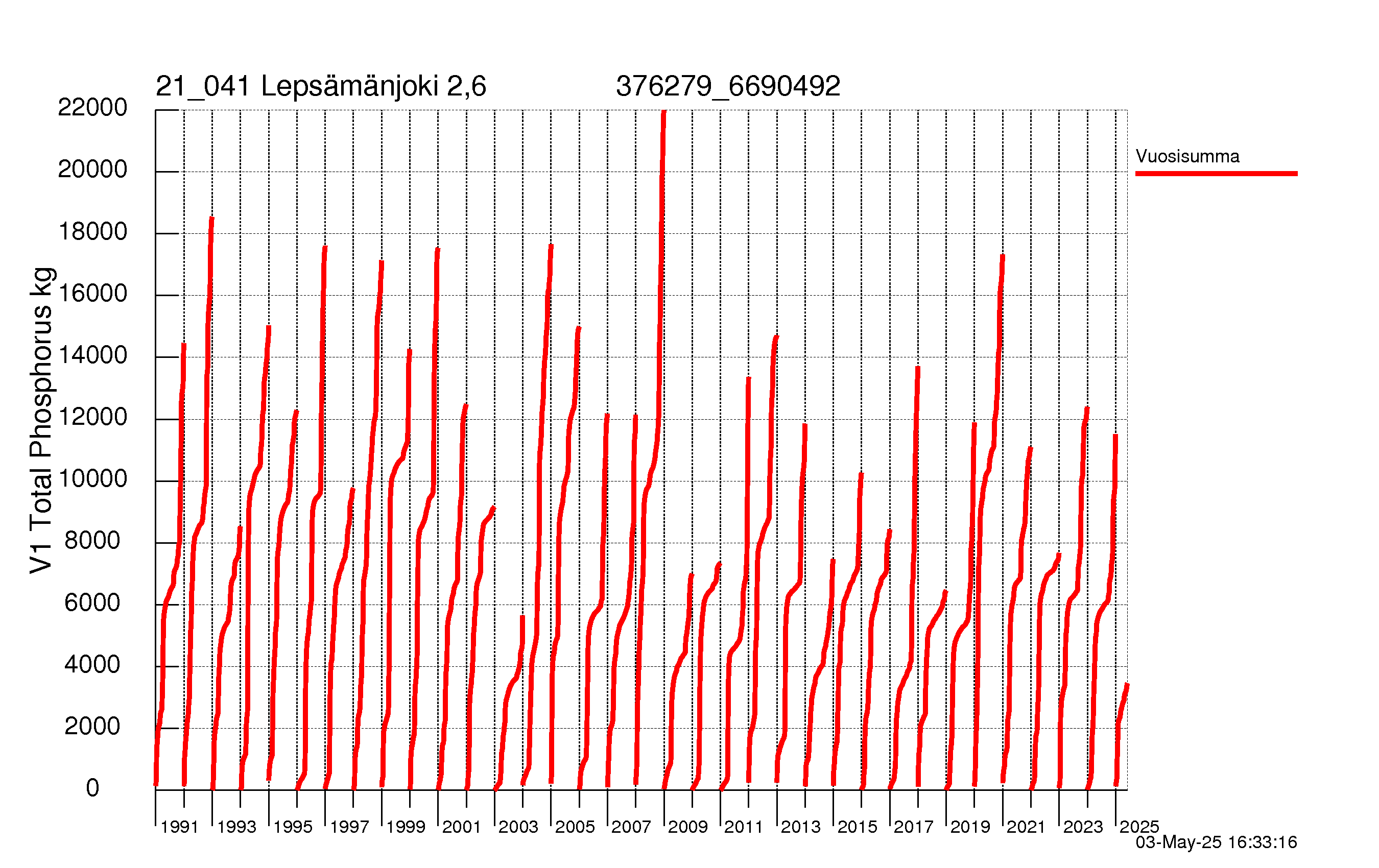Click the red legend line sample
Screen dimensions: 1379x868
pyautogui.click(x=1217, y=174)
